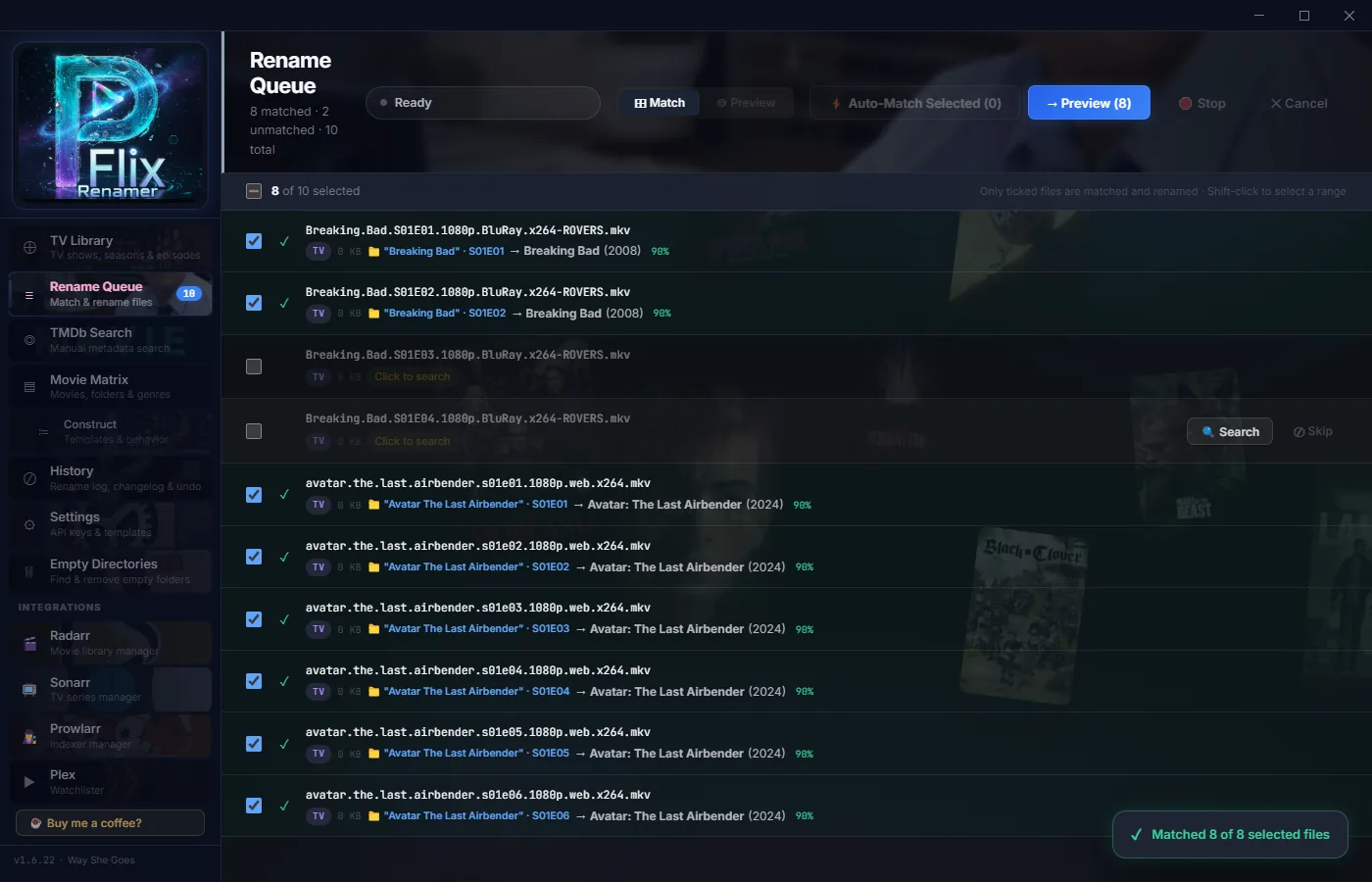1372x882 pixels.
Task: Click the Rename Queue list icon
Action: (29, 294)
